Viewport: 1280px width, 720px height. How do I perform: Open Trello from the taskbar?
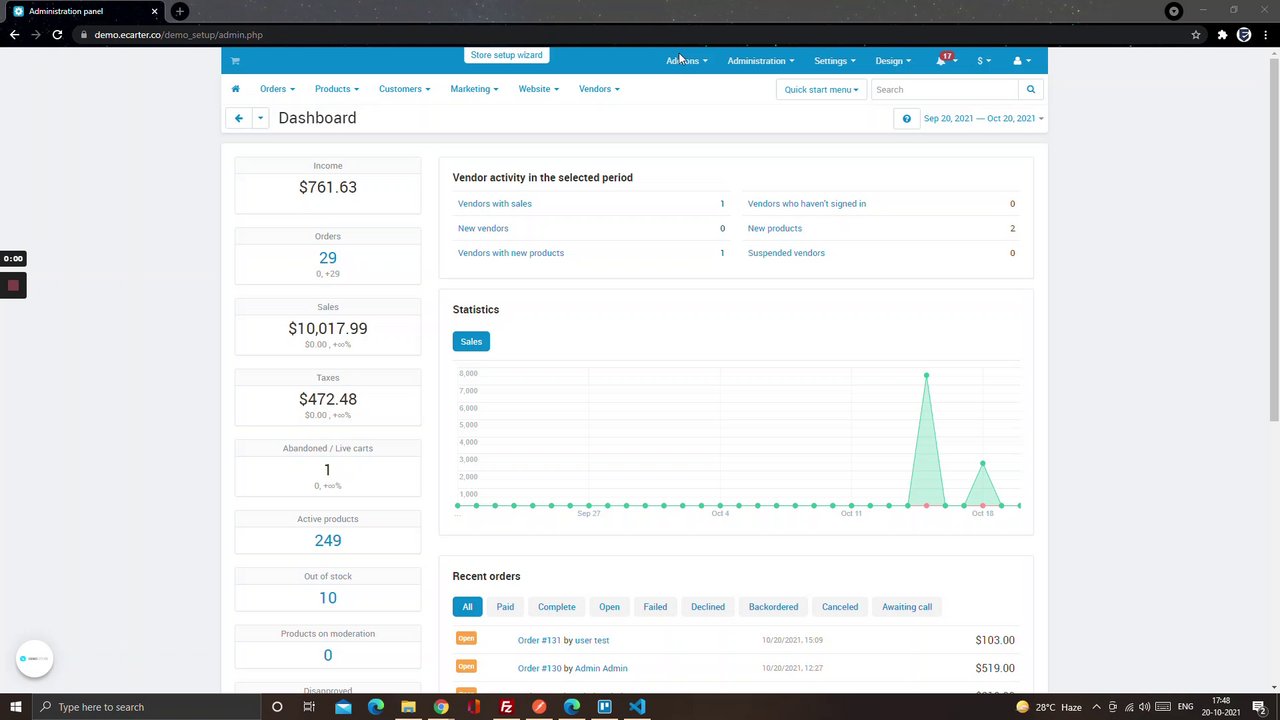click(x=604, y=707)
